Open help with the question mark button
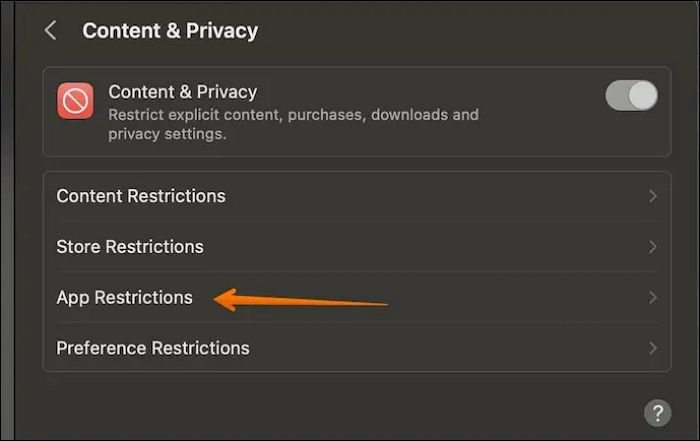 tap(657, 412)
